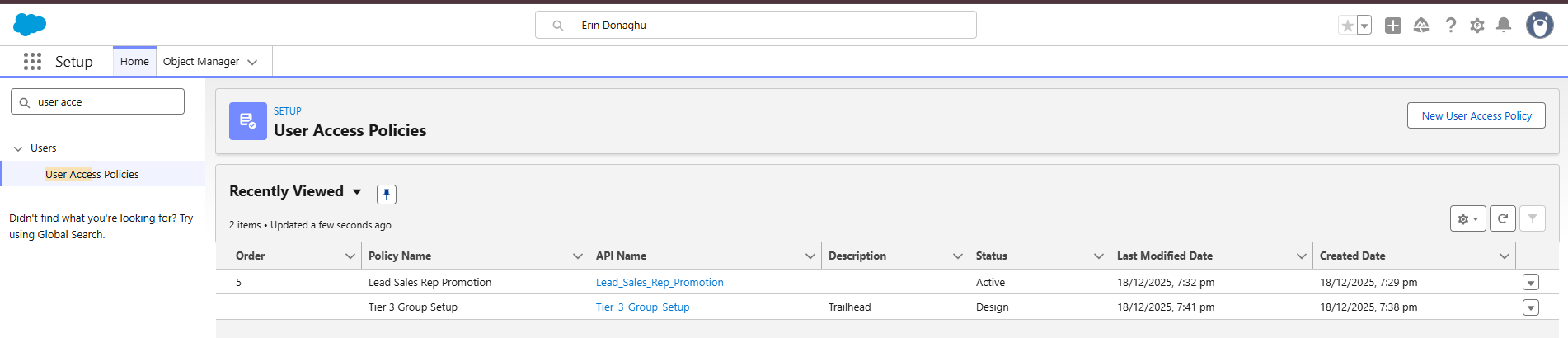This screenshot has height=338, width=1568.
Task: Open the Setup gear menu
Action: click(1476, 26)
